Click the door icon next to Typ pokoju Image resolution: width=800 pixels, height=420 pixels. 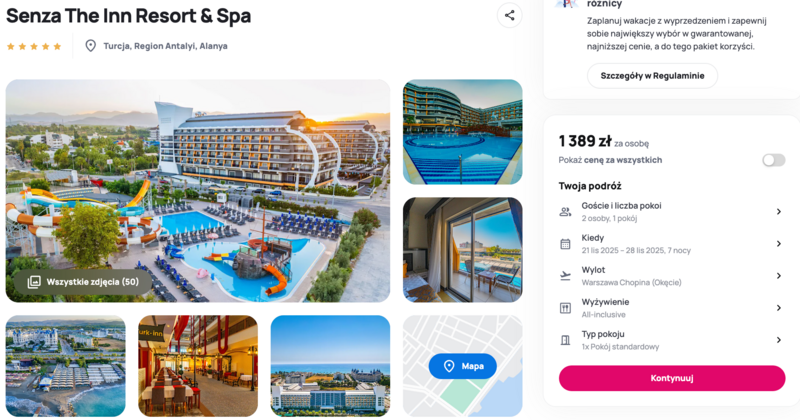point(565,340)
